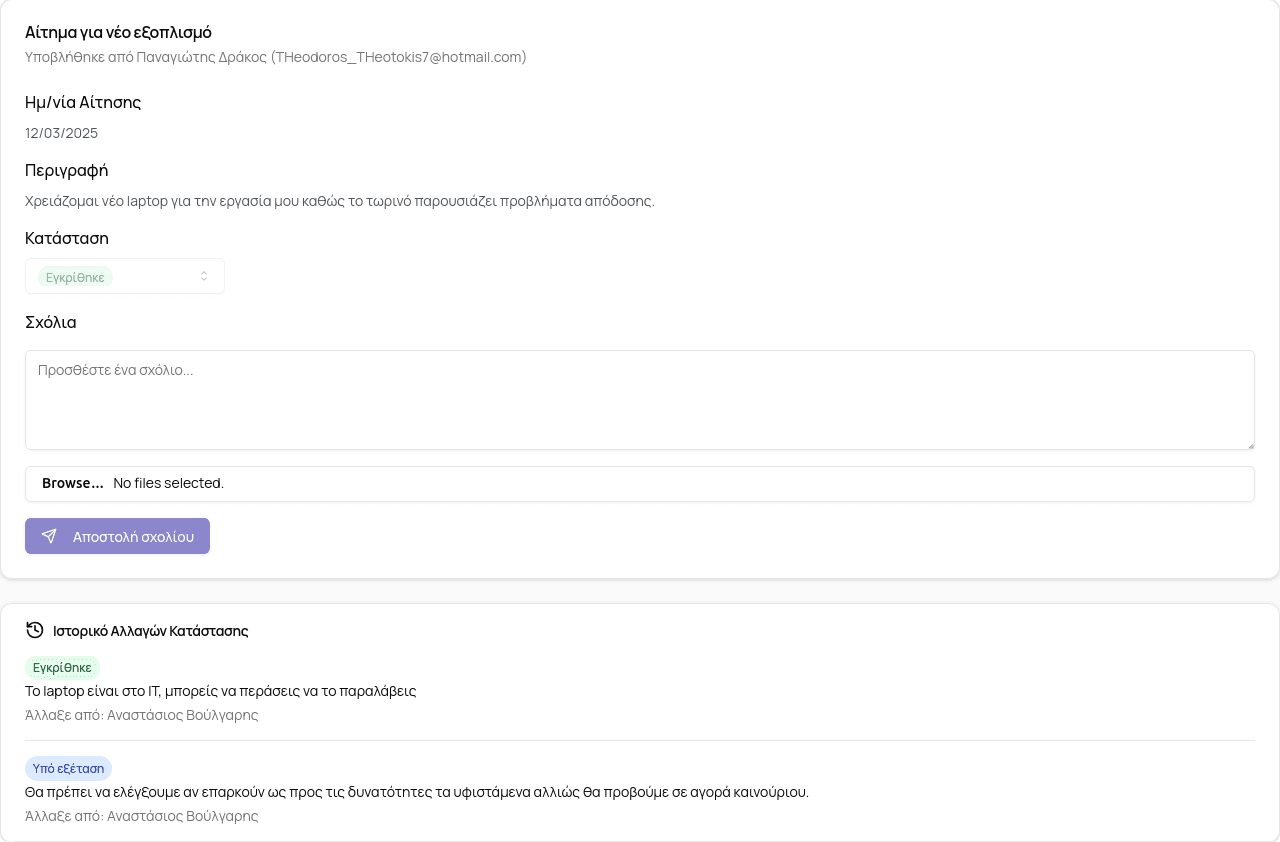Click the paper plane send icon
Screen dimensions: 1280x842
pyautogui.click(x=49, y=536)
